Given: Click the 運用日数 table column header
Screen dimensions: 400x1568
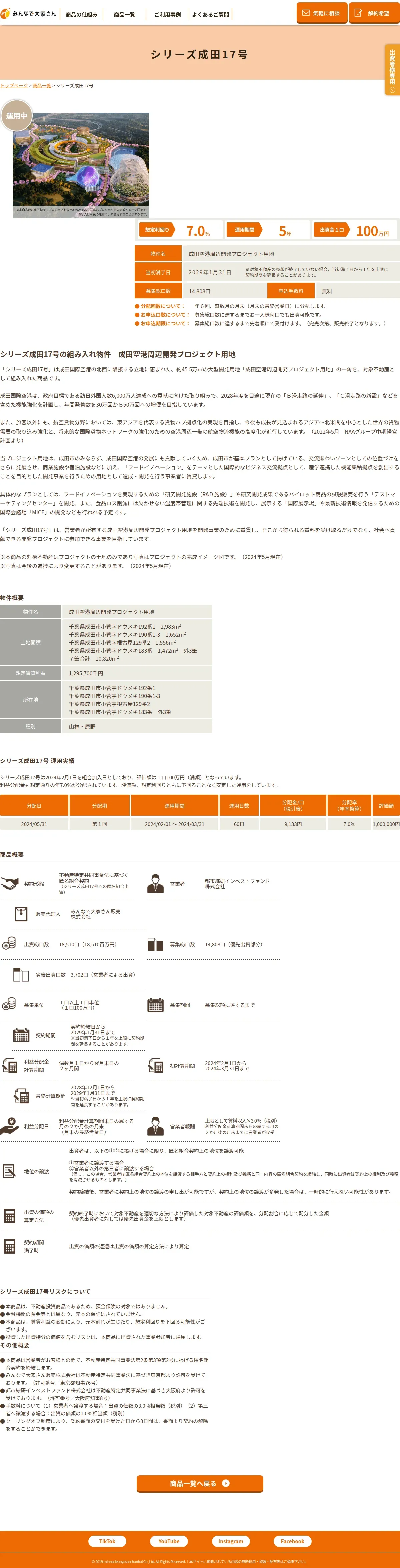Looking at the screenshot, I should (x=239, y=805).
